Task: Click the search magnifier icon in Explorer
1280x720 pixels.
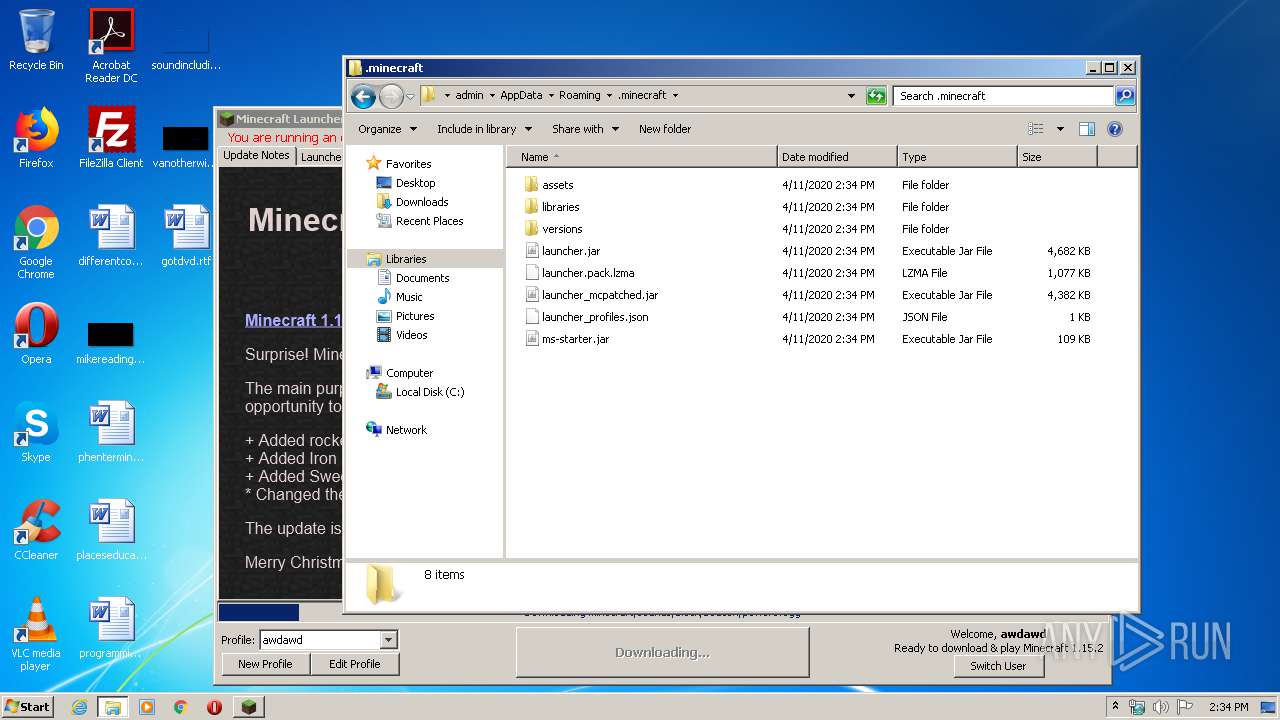Action: point(1125,96)
